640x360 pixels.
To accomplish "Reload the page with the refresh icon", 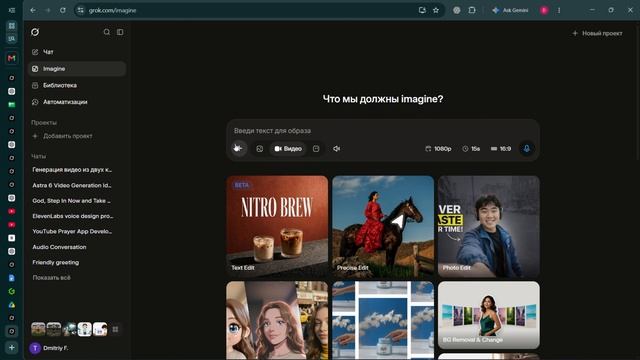I will (62, 10).
